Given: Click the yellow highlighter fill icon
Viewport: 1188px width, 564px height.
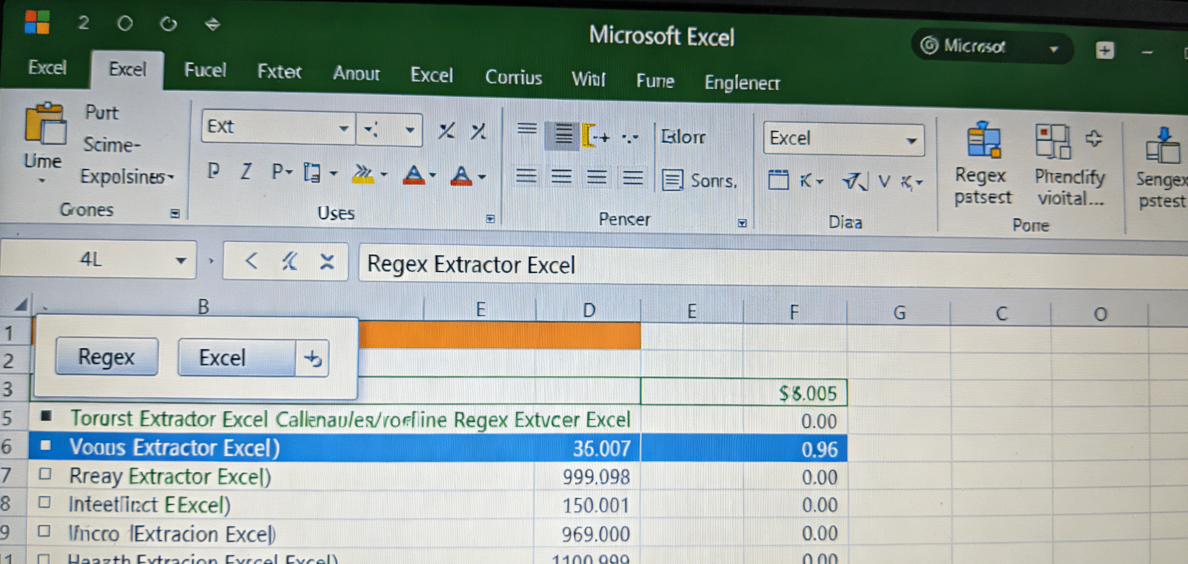Looking at the screenshot, I should (x=364, y=174).
